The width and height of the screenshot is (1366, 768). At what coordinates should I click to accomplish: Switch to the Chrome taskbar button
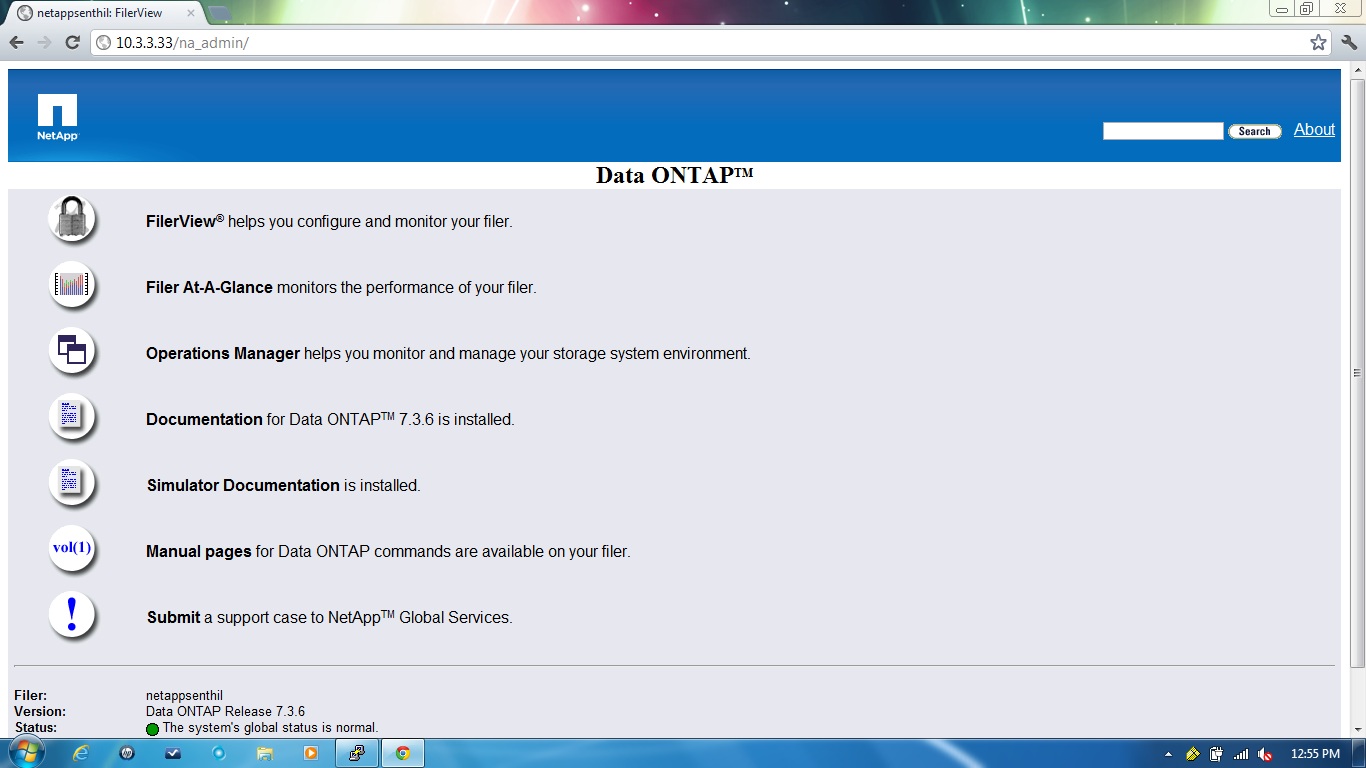(x=403, y=753)
